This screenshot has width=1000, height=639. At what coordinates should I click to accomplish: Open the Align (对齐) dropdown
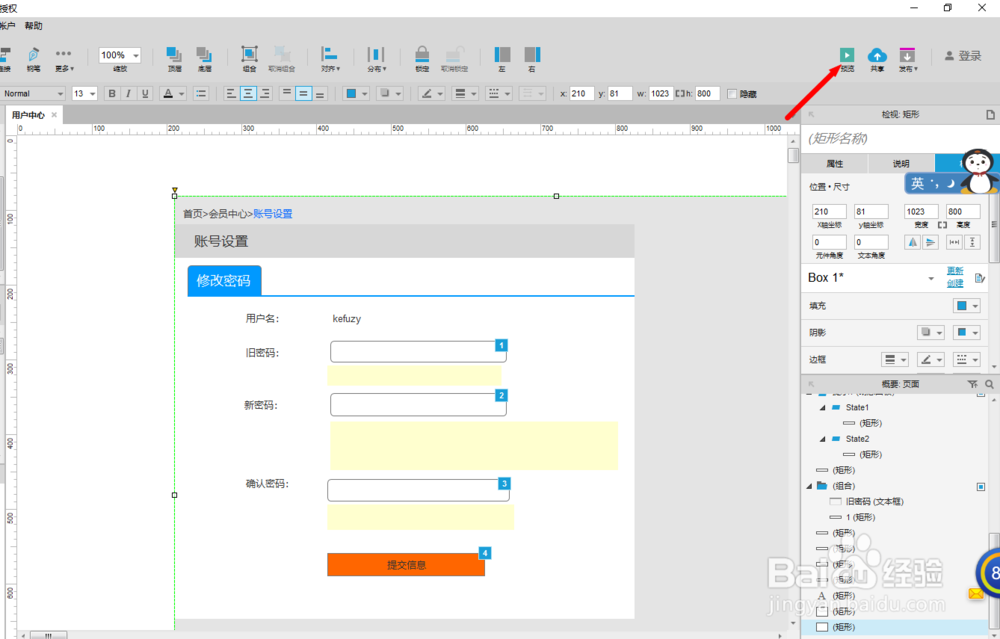click(330, 59)
